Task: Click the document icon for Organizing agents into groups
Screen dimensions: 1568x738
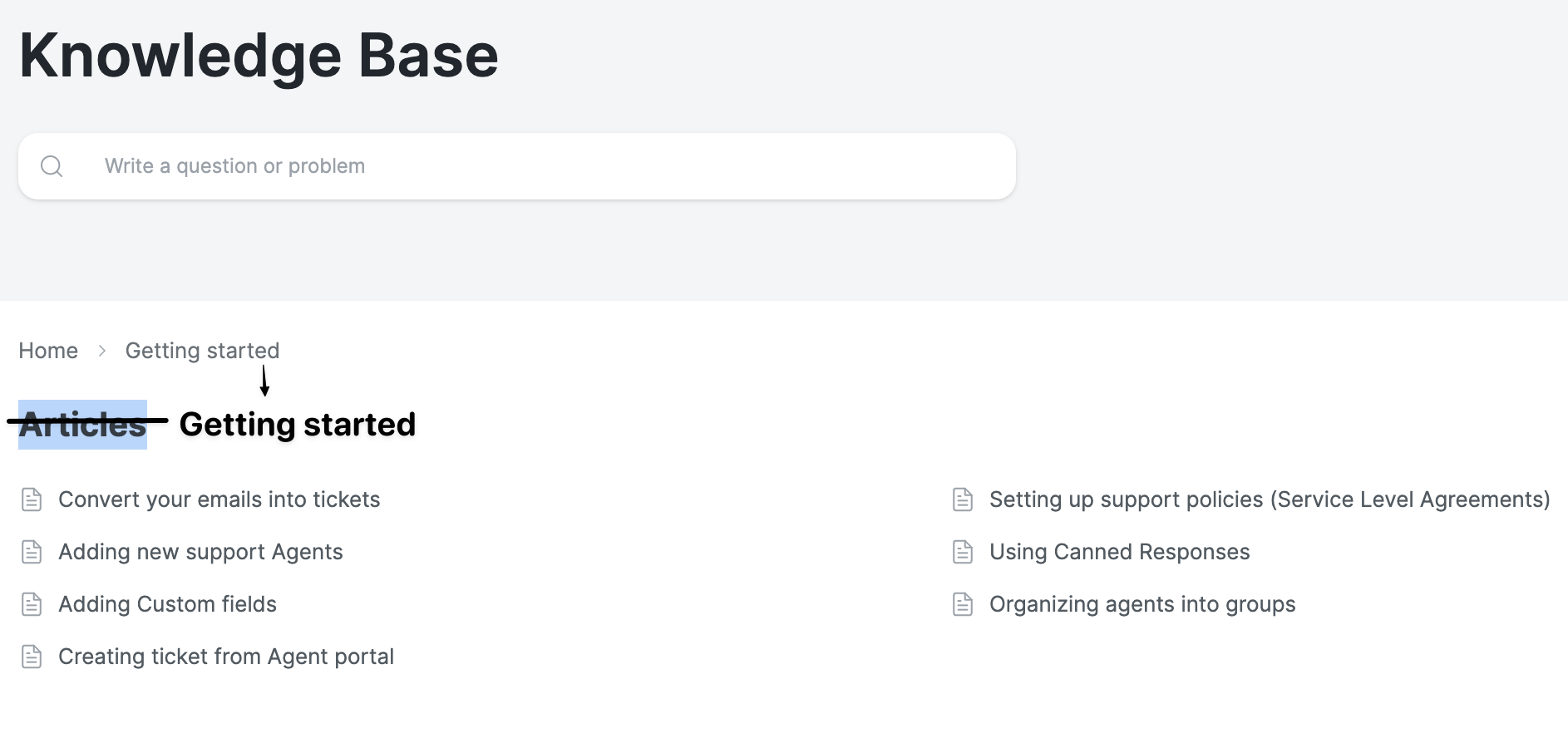Action: click(x=964, y=604)
